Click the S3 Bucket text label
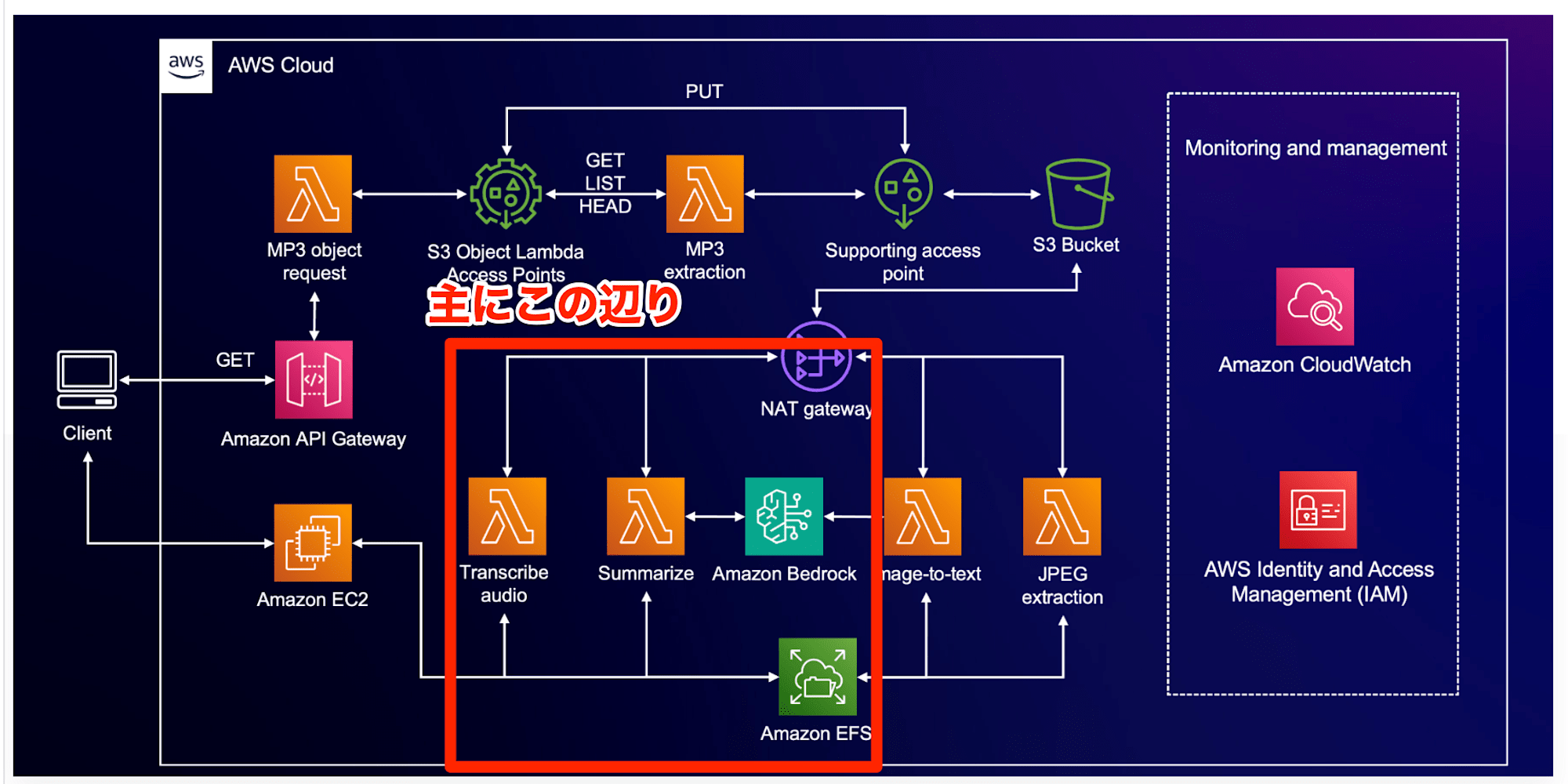The height and width of the screenshot is (784, 1568). point(1076,245)
